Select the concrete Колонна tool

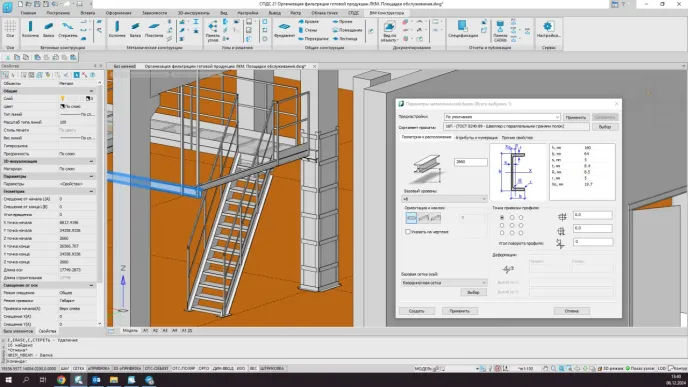pos(30,29)
